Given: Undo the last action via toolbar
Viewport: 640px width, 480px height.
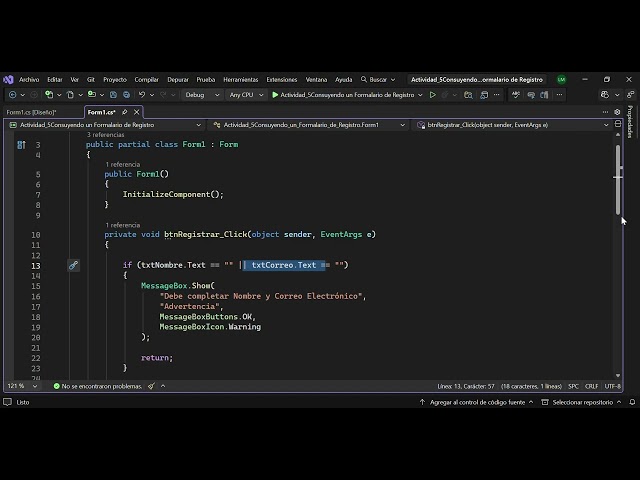Looking at the screenshot, I should click(142, 95).
